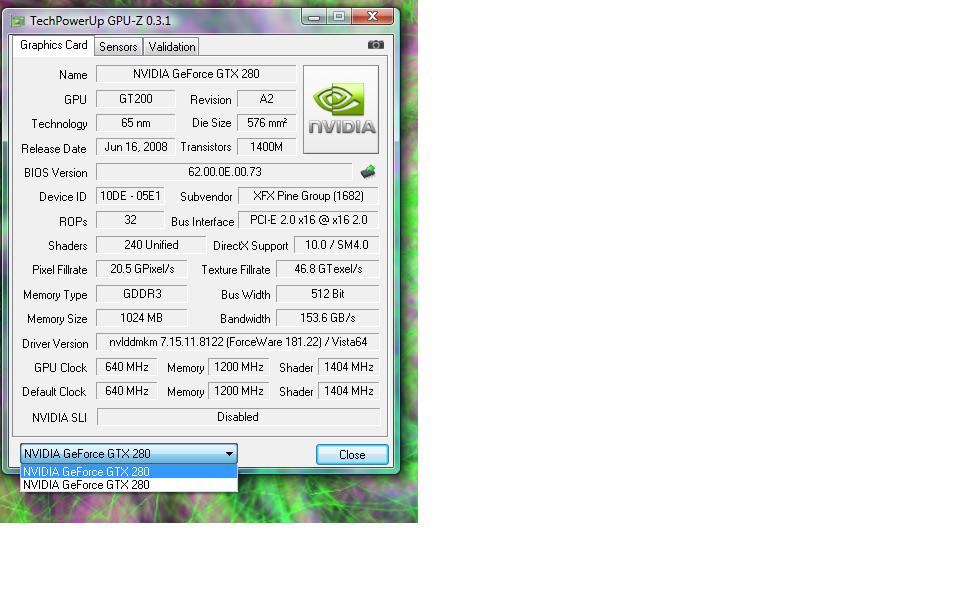Click the Memory Type field GDDR3
Screen dimensions: 960x600
click(141, 294)
